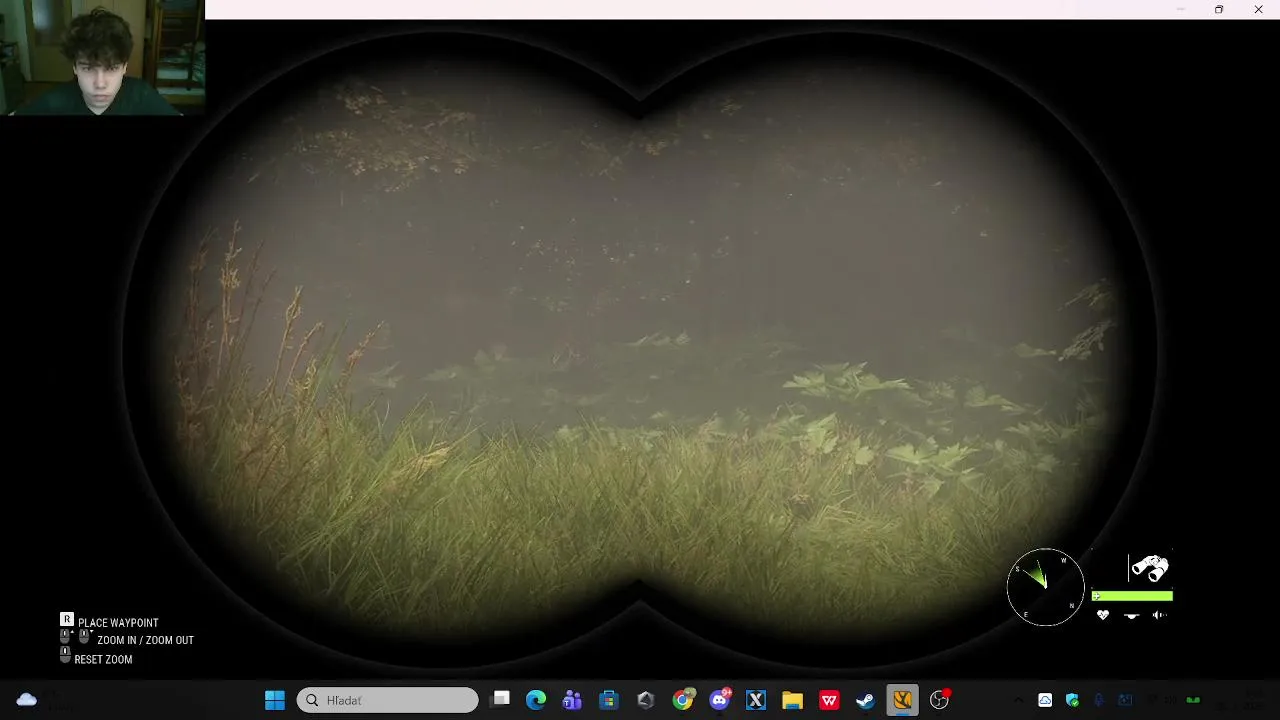Screen dimensions: 1280x720
Task: Click the streamer webcam overlay thumbnail
Action: (102, 58)
